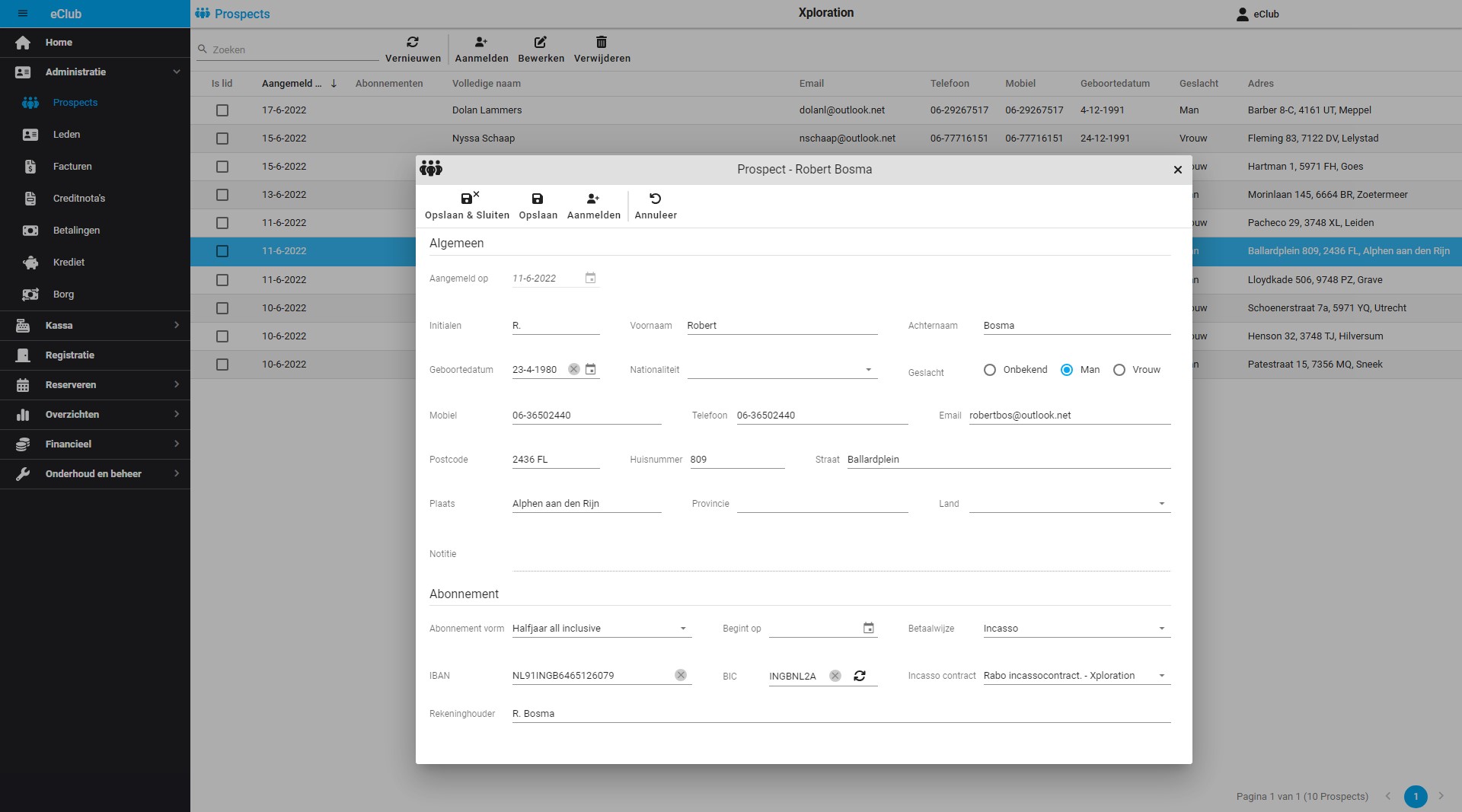Open Borg in sidebar
Viewport: 1462px width, 812px height.
click(94, 295)
